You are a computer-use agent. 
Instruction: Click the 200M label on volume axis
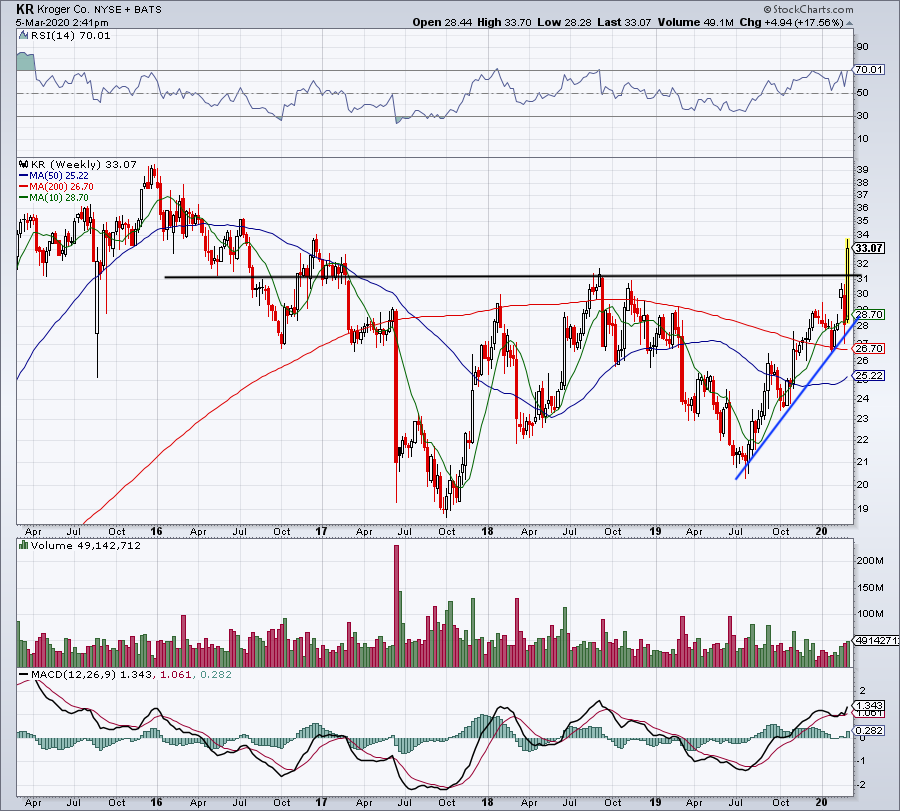click(870, 561)
